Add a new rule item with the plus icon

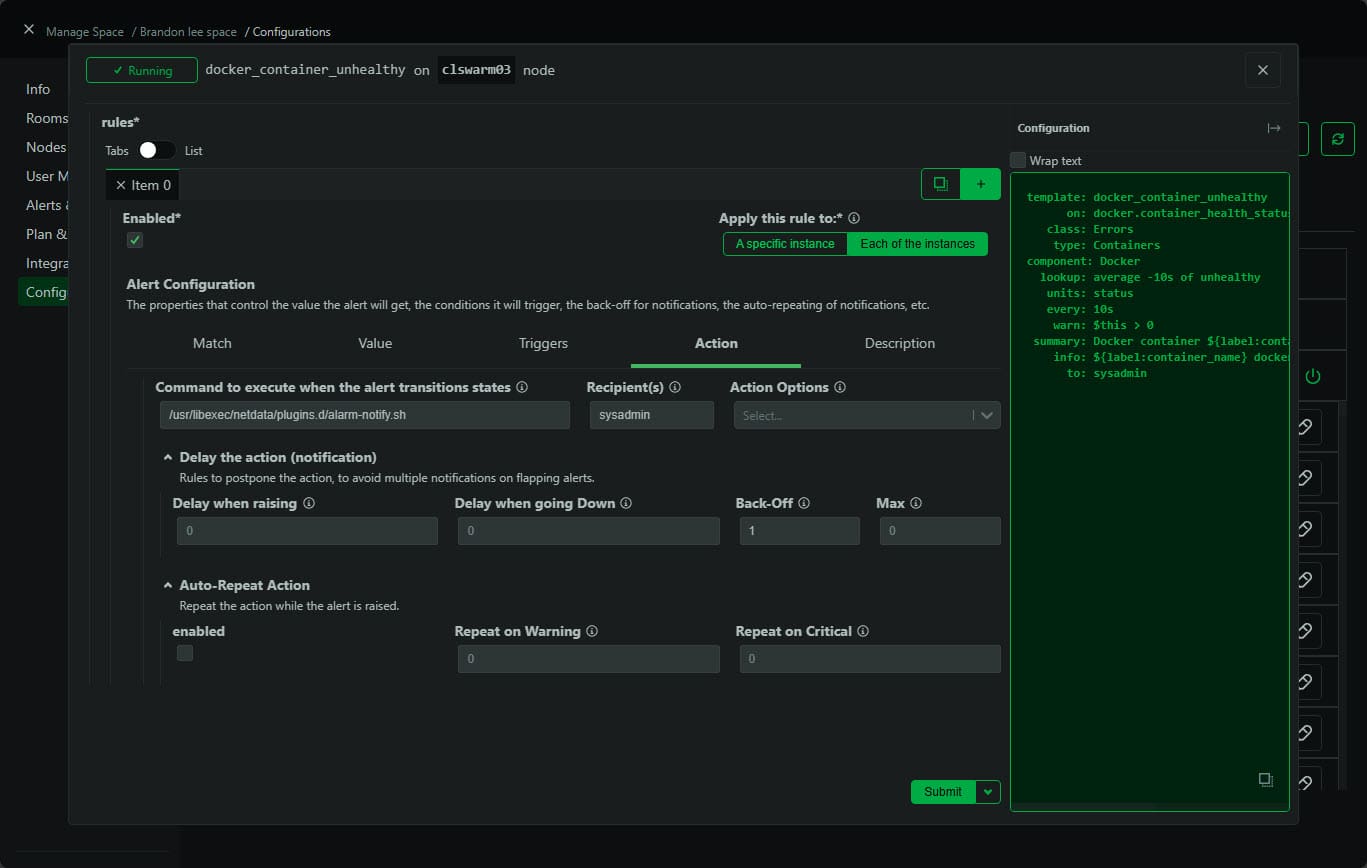tap(980, 184)
